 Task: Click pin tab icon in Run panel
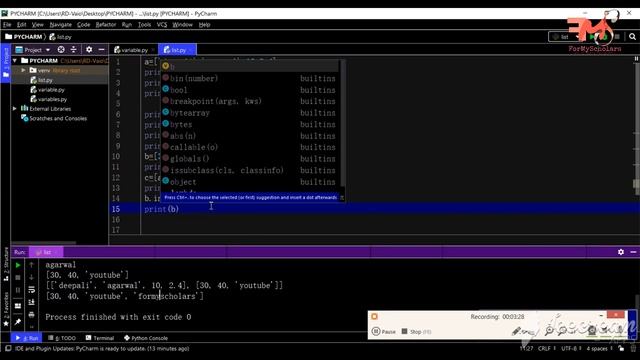click(x=18, y=322)
